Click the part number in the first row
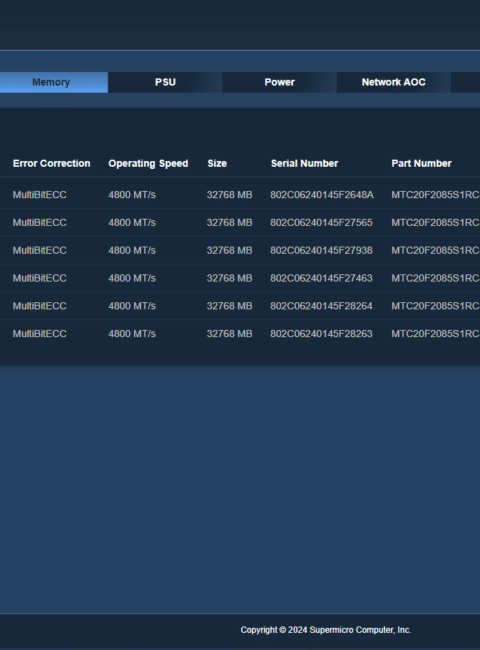Screen dimensions: 480x650 [435, 195]
